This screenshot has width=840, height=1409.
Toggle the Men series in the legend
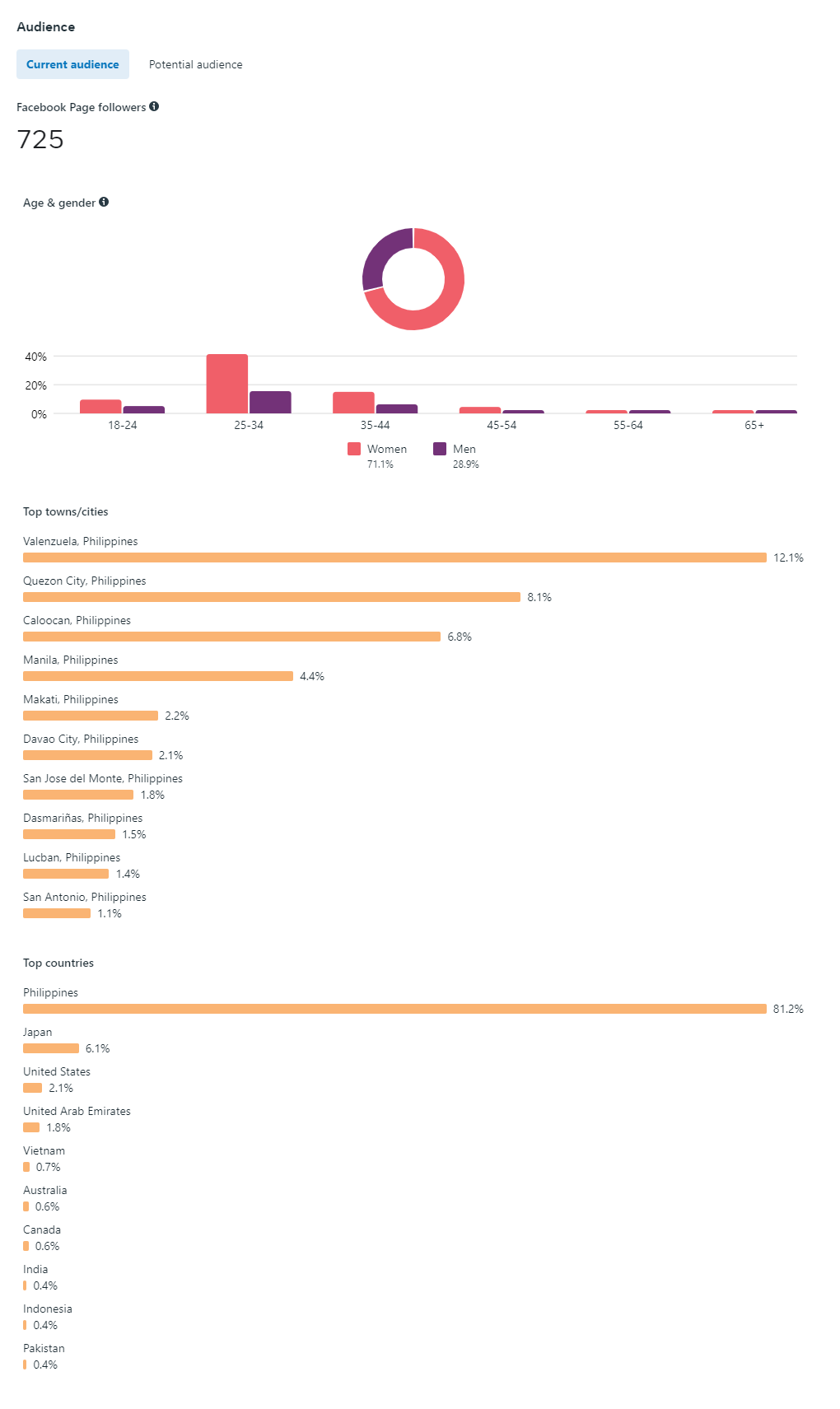pos(463,449)
